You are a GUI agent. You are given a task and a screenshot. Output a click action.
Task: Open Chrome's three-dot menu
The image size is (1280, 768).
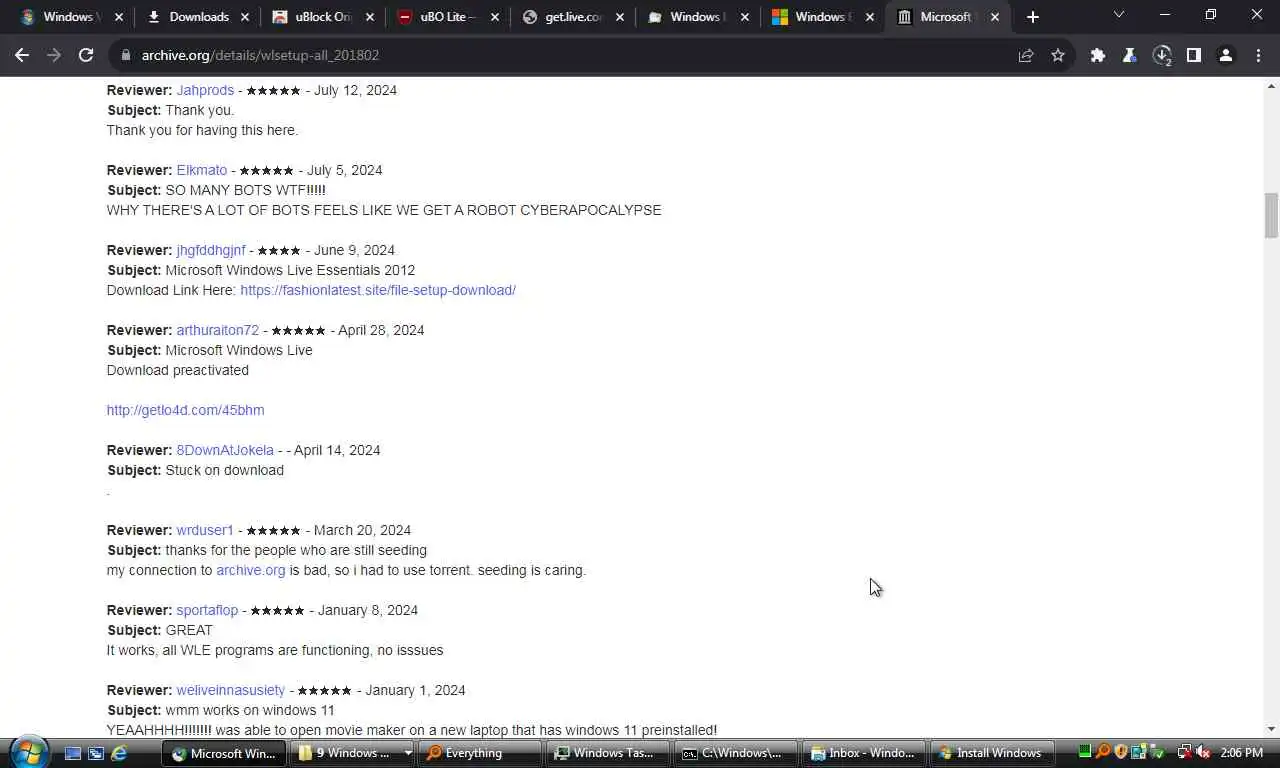pyautogui.click(x=1258, y=55)
